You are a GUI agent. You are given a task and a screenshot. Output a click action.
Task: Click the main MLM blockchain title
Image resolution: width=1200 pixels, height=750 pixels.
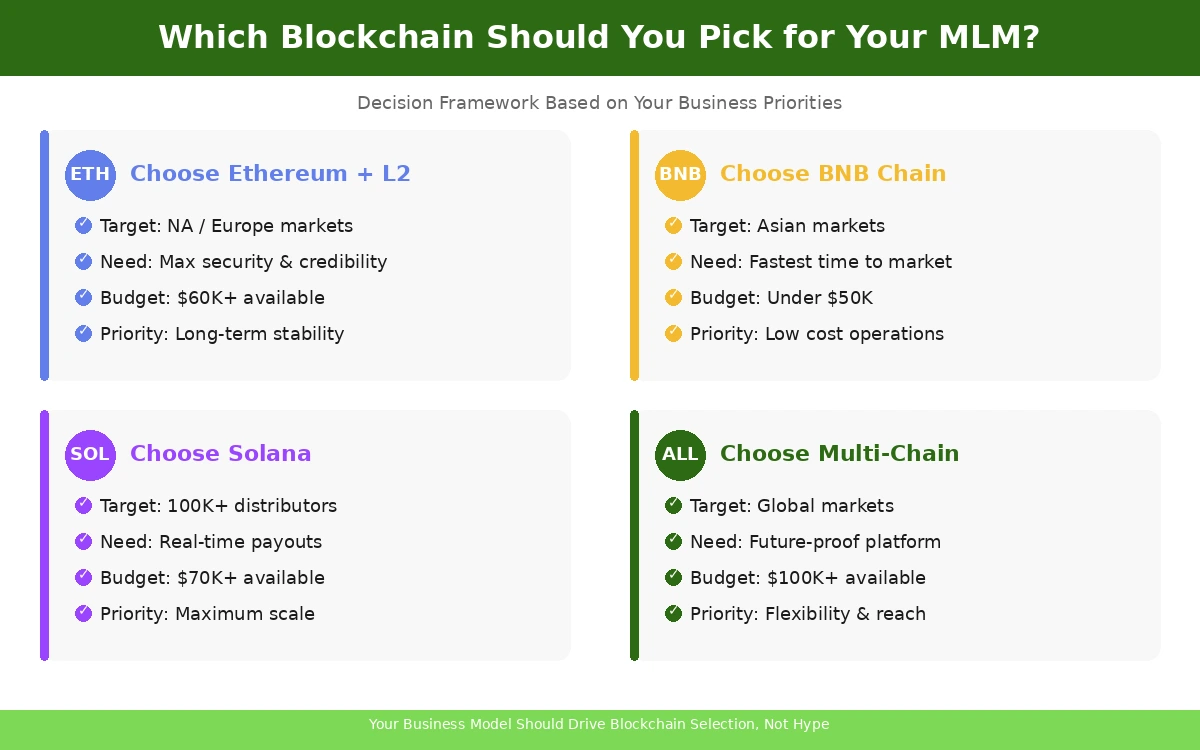599,38
